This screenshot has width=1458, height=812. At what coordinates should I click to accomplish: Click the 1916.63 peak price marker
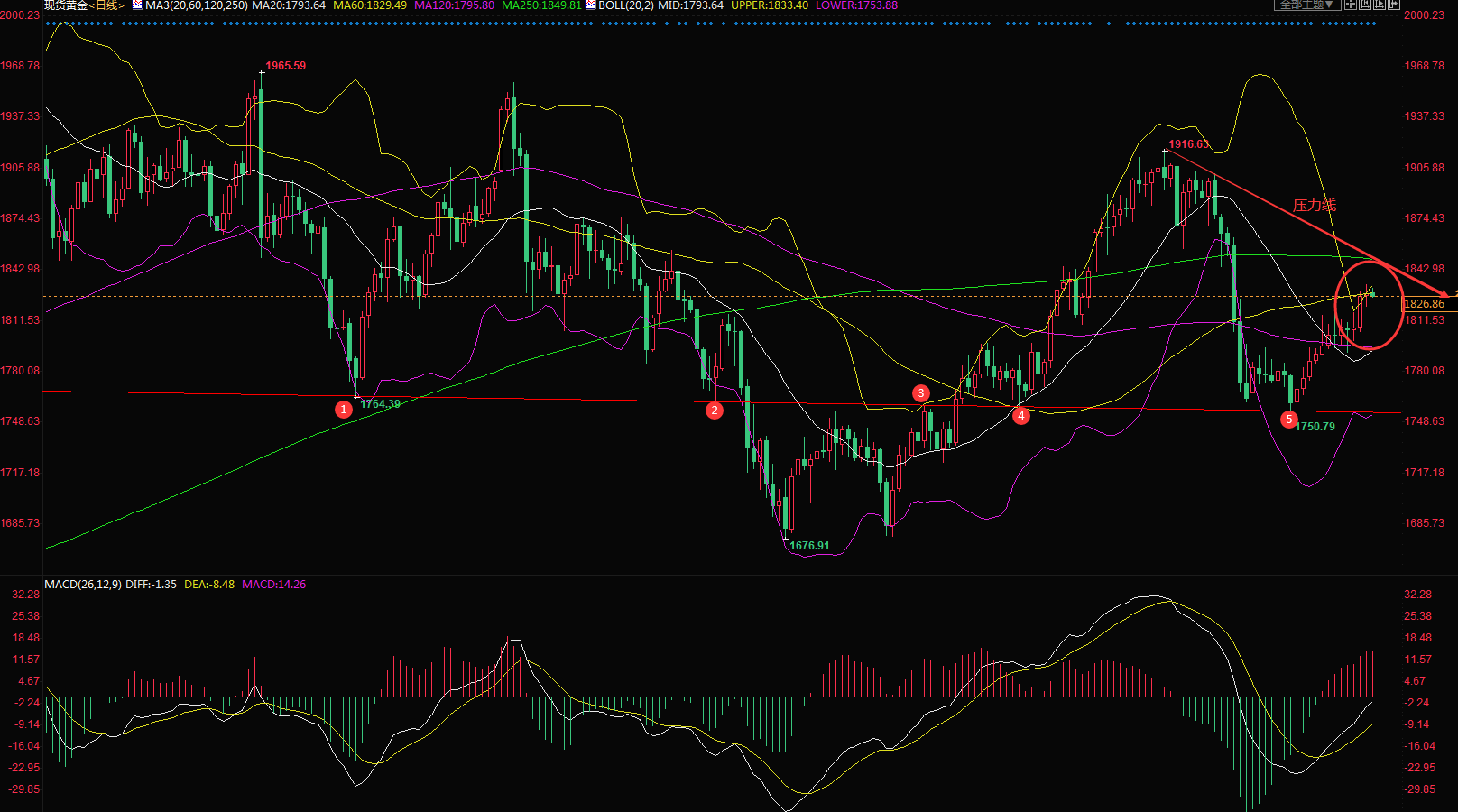(x=1188, y=144)
